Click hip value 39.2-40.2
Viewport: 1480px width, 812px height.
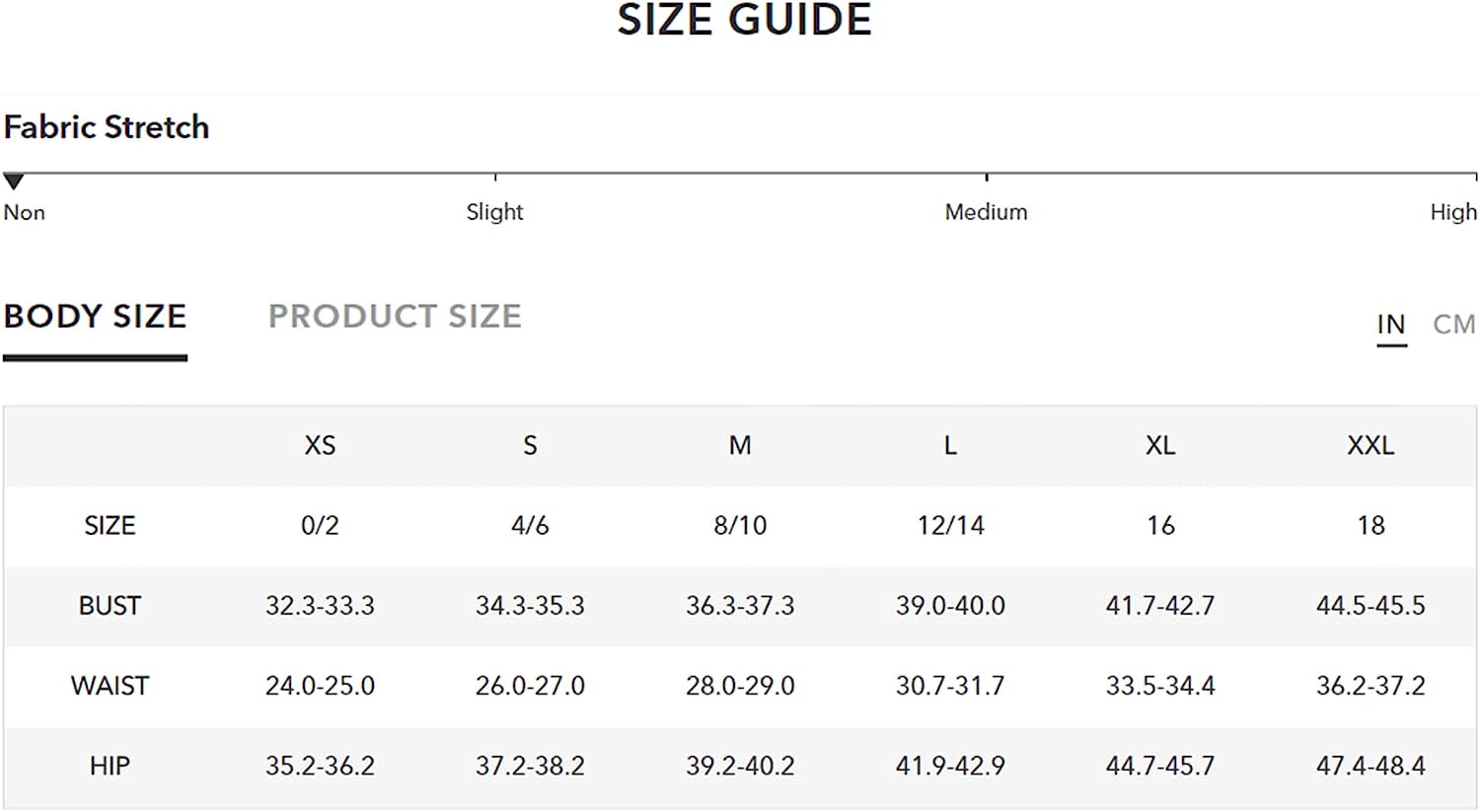[x=740, y=766]
